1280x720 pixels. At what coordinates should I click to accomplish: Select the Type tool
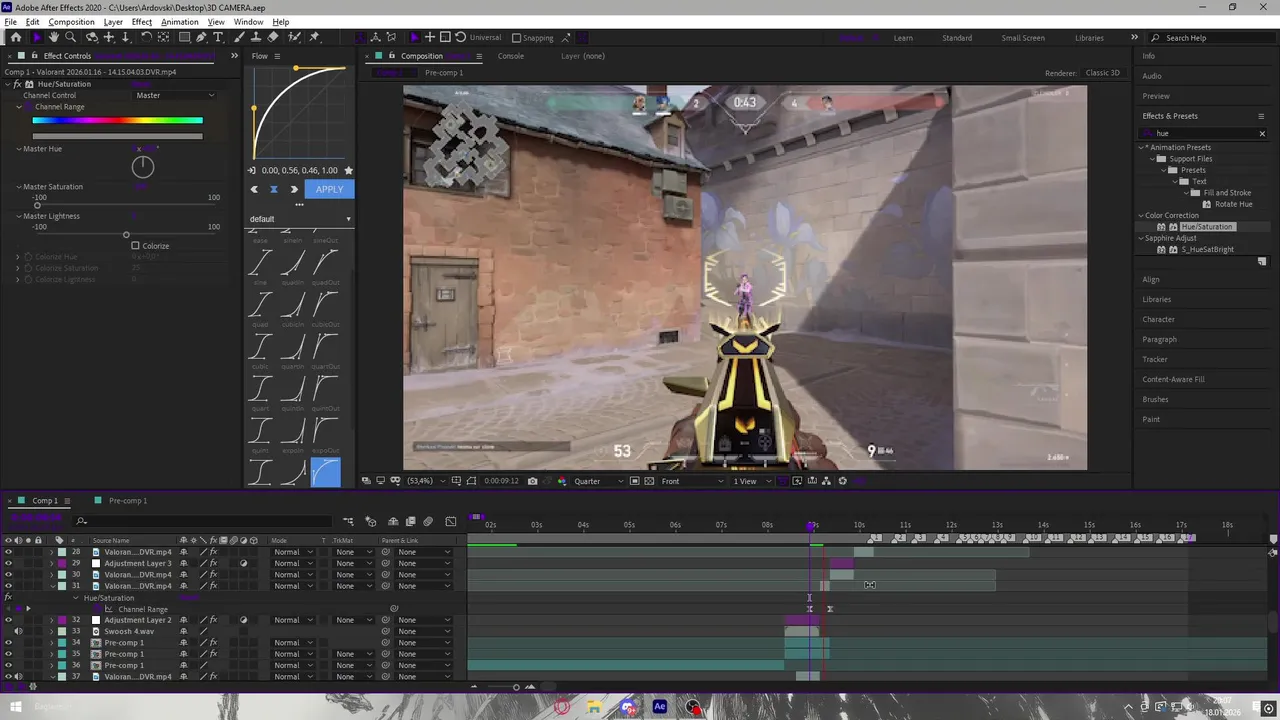click(218, 38)
